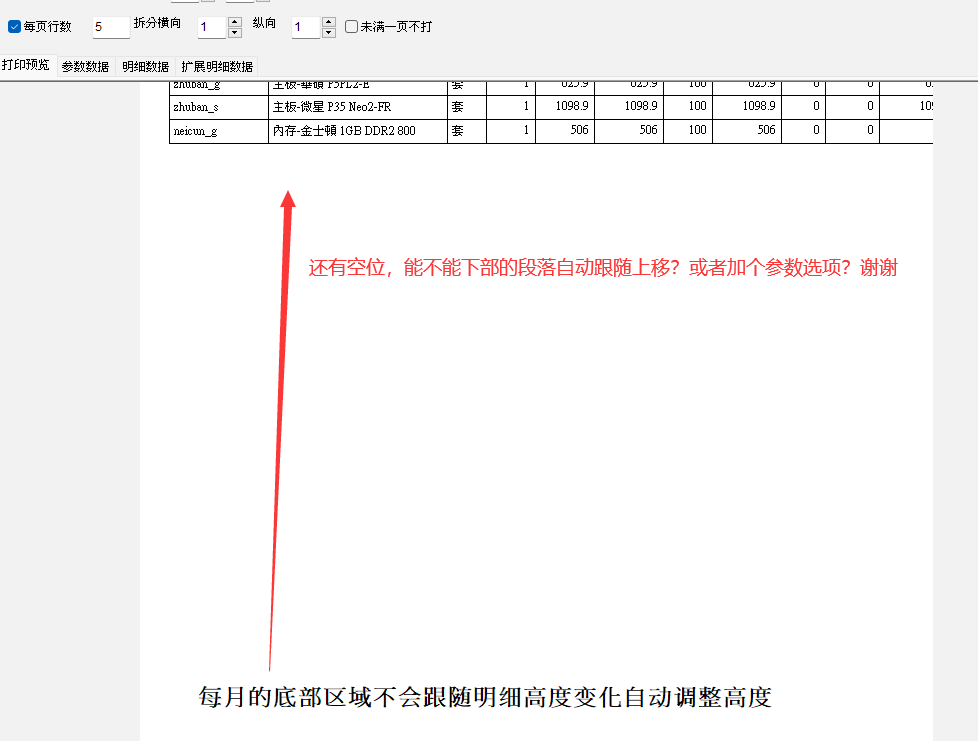Click the 主板-微星 P35 Neo2-FR cell
The width and height of the screenshot is (978, 741).
coord(357,106)
